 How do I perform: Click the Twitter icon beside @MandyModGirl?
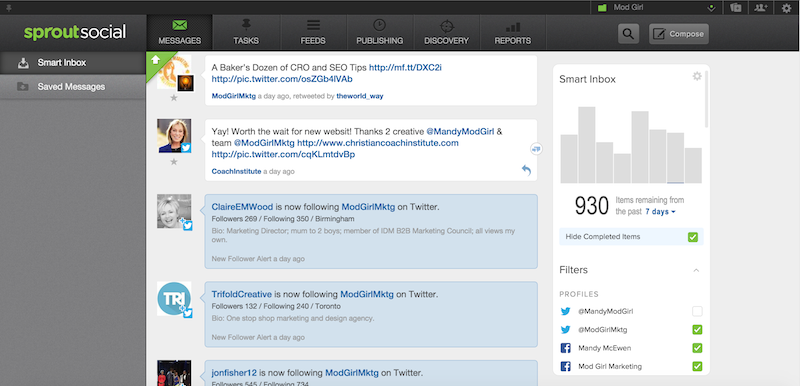pyautogui.click(x=565, y=311)
